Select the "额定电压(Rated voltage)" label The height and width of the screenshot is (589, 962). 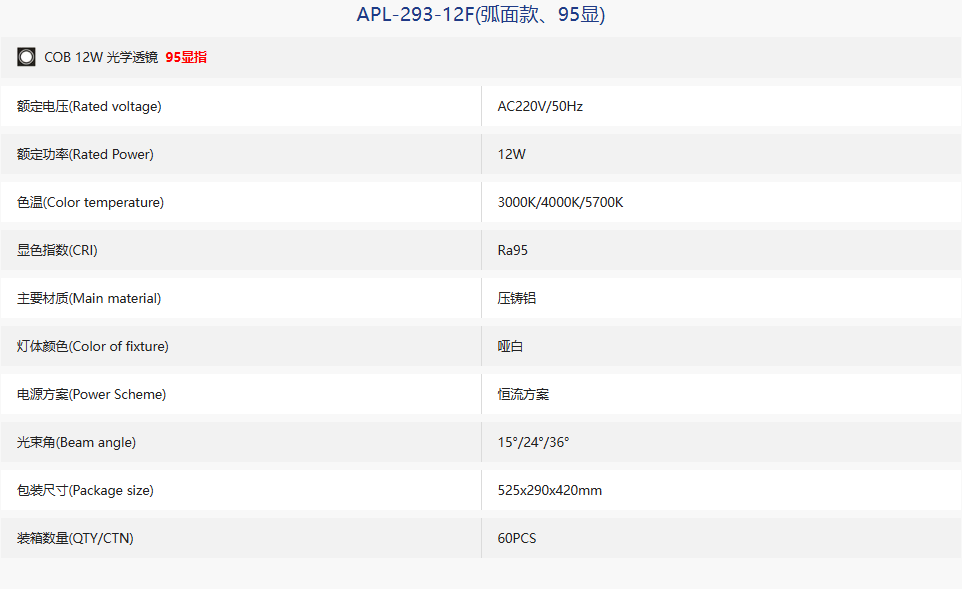[89, 106]
